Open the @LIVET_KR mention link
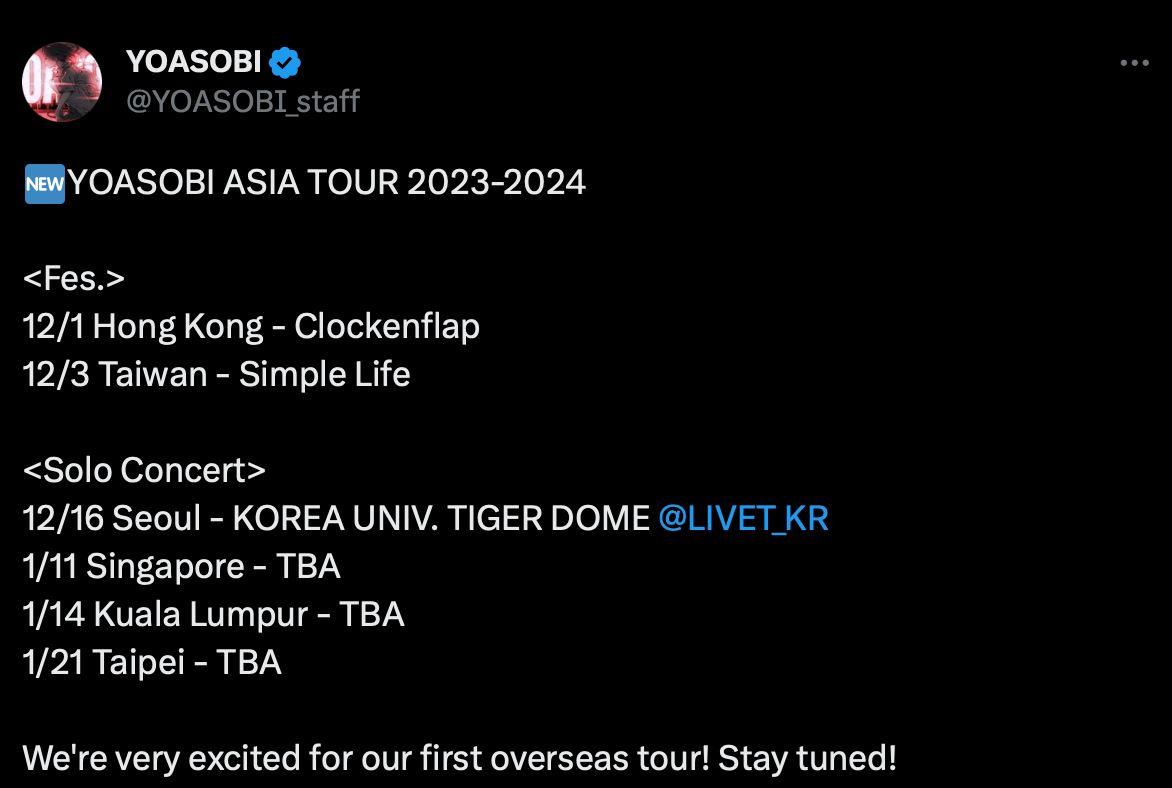 744,518
